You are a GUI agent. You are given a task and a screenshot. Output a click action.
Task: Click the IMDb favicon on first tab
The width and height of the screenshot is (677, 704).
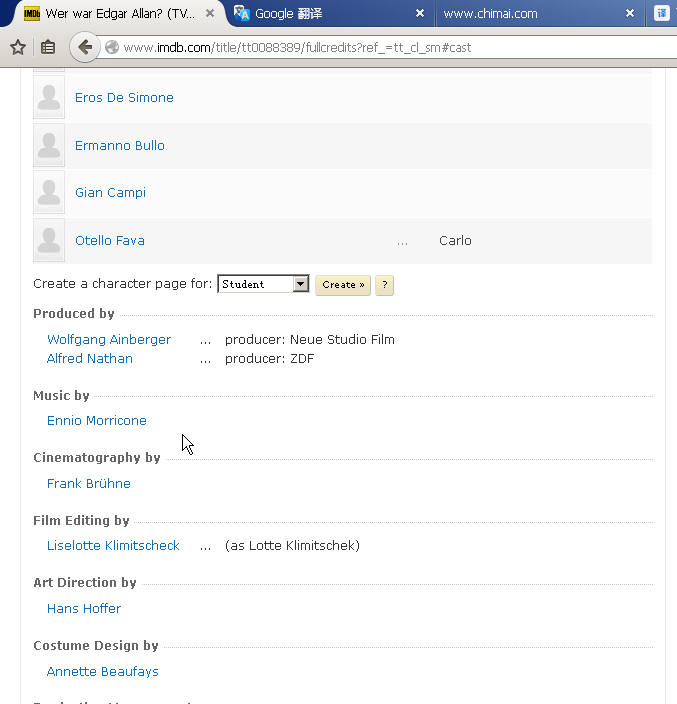32,13
